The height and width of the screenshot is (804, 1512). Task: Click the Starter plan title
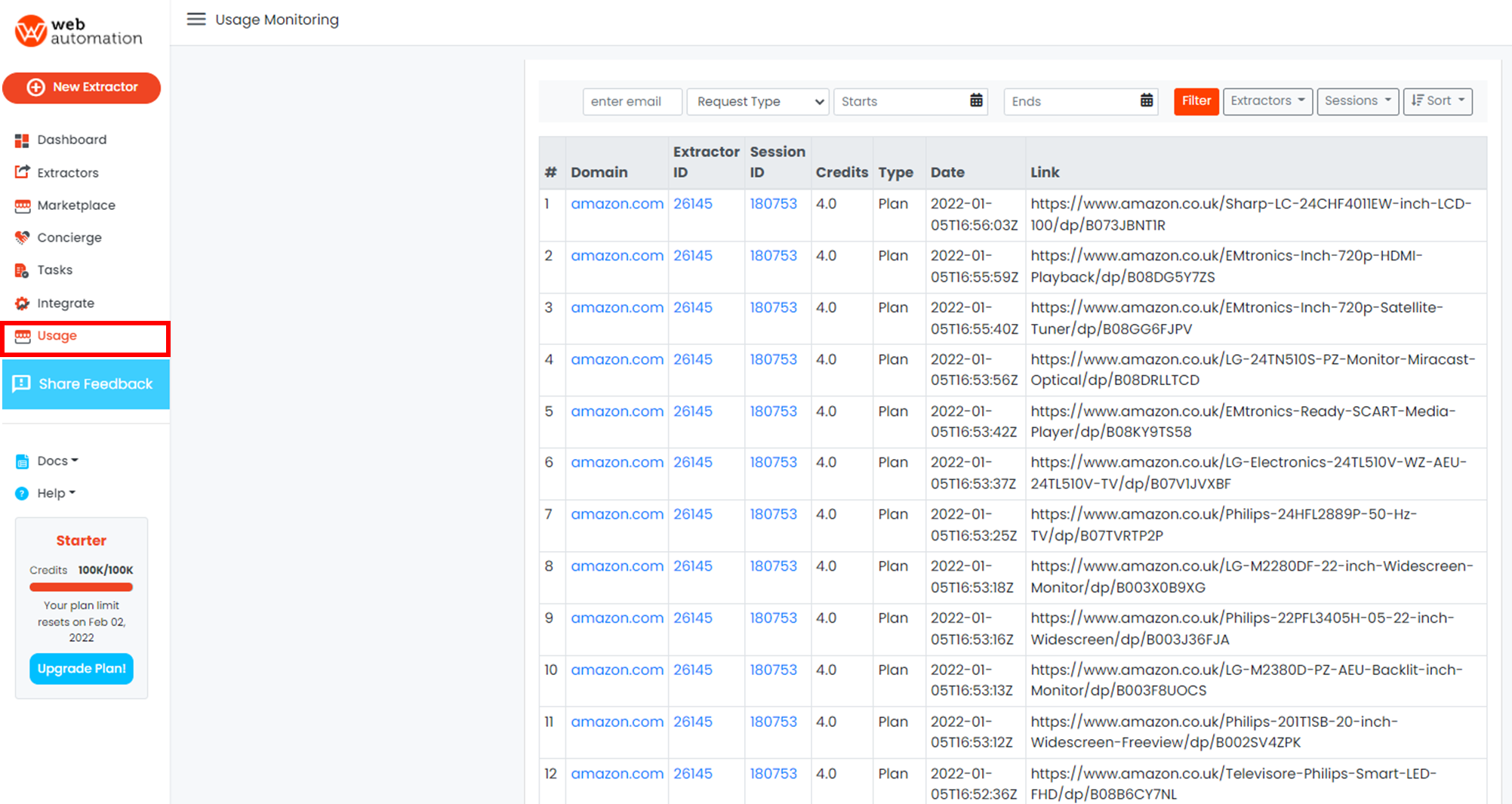[82, 541]
